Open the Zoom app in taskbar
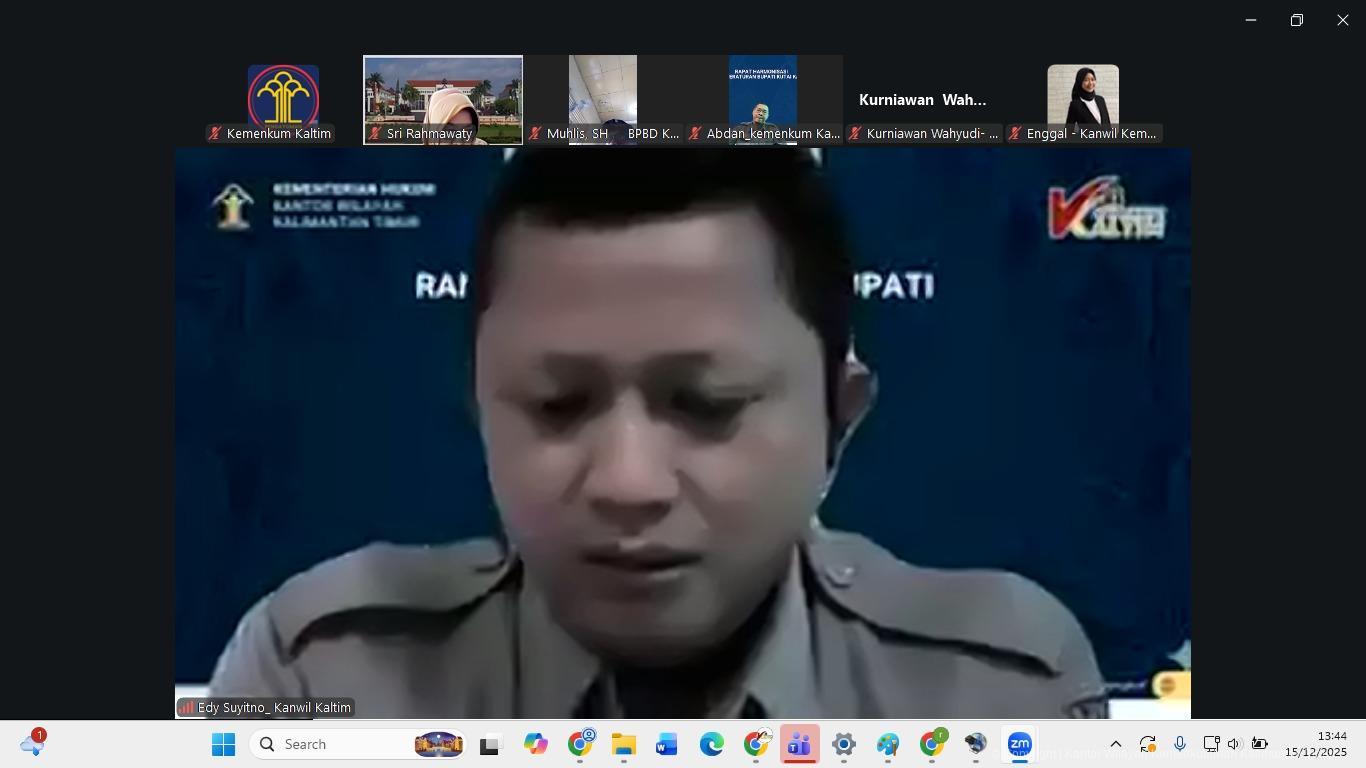Viewport: 1366px width, 768px height. tap(1019, 745)
